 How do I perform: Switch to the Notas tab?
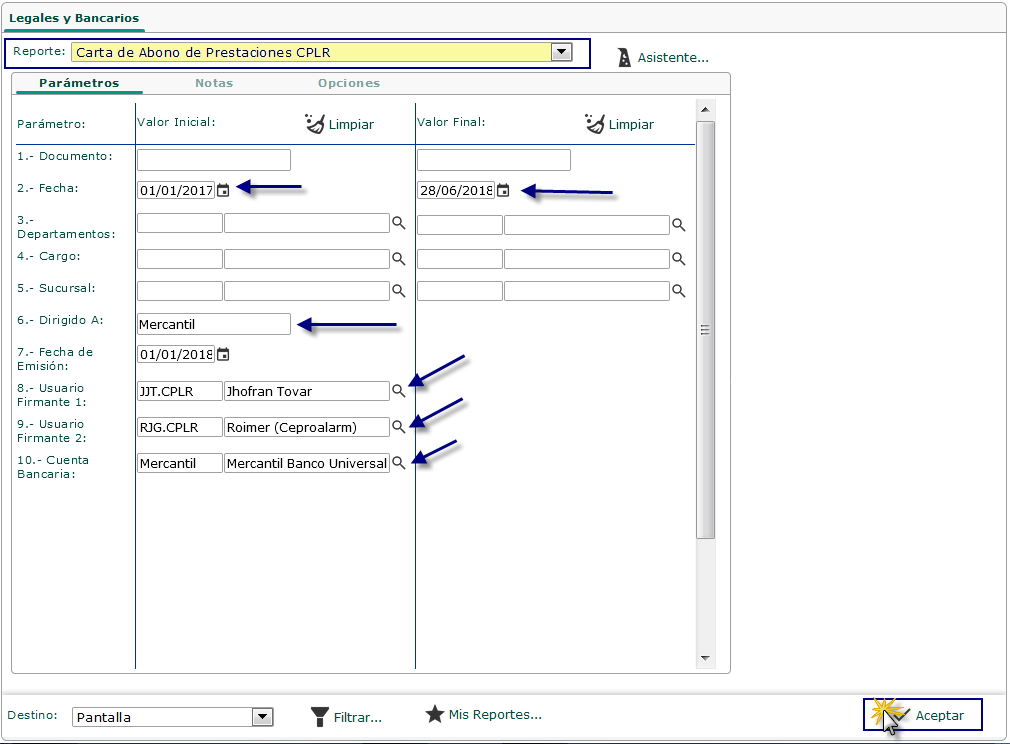[x=214, y=83]
